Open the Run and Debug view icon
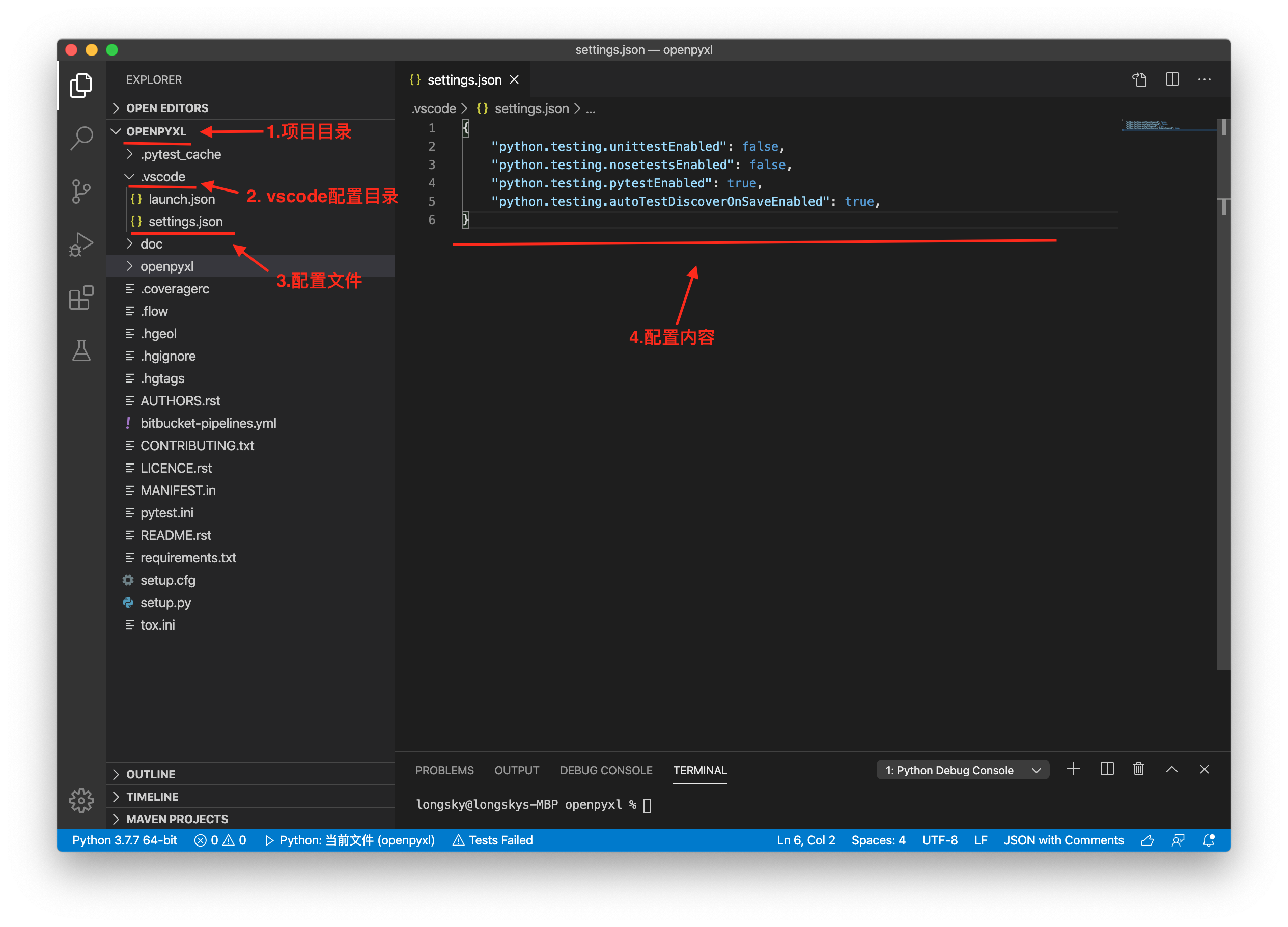Screen dimensions: 1288x927 tap(81, 244)
